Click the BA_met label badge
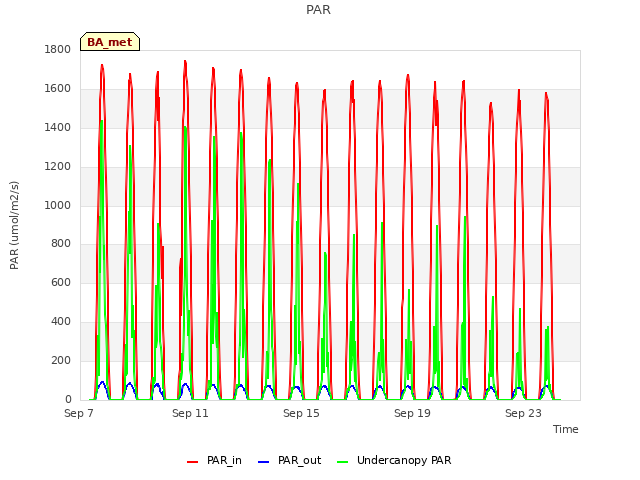The height and width of the screenshot is (480, 640). [110, 42]
